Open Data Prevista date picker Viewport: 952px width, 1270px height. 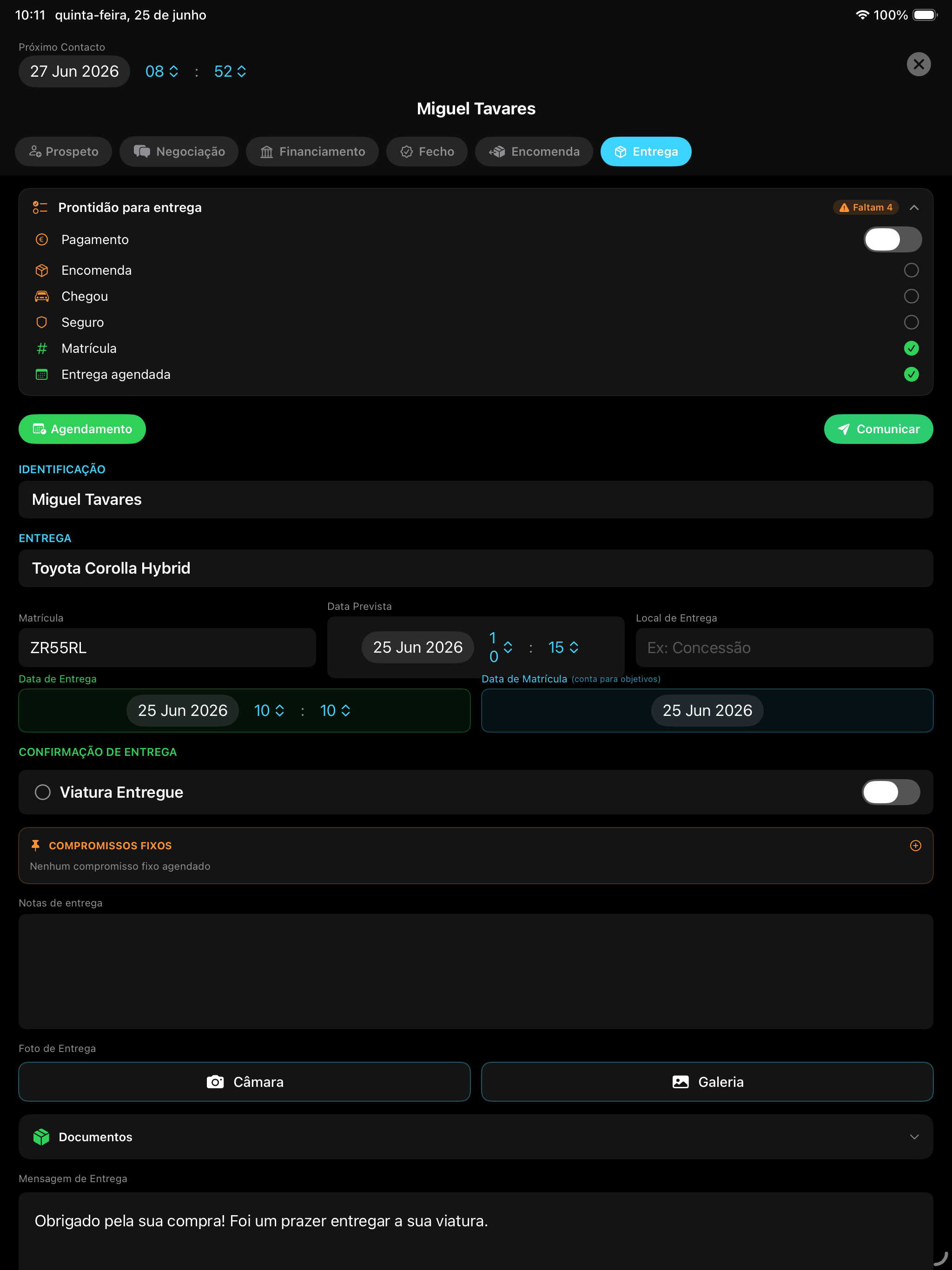417,647
